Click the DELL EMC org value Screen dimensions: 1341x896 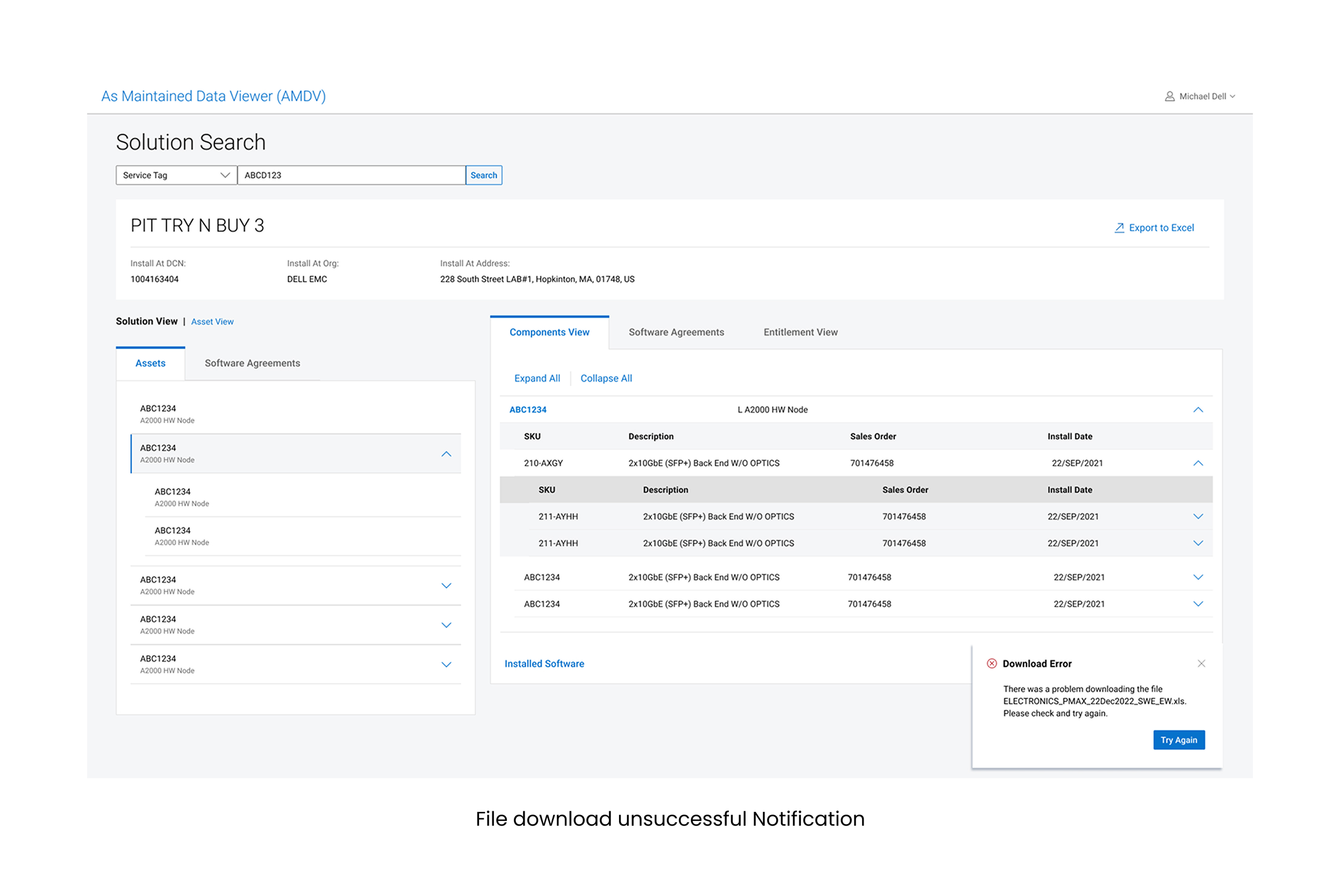click(x=307, y=279)
